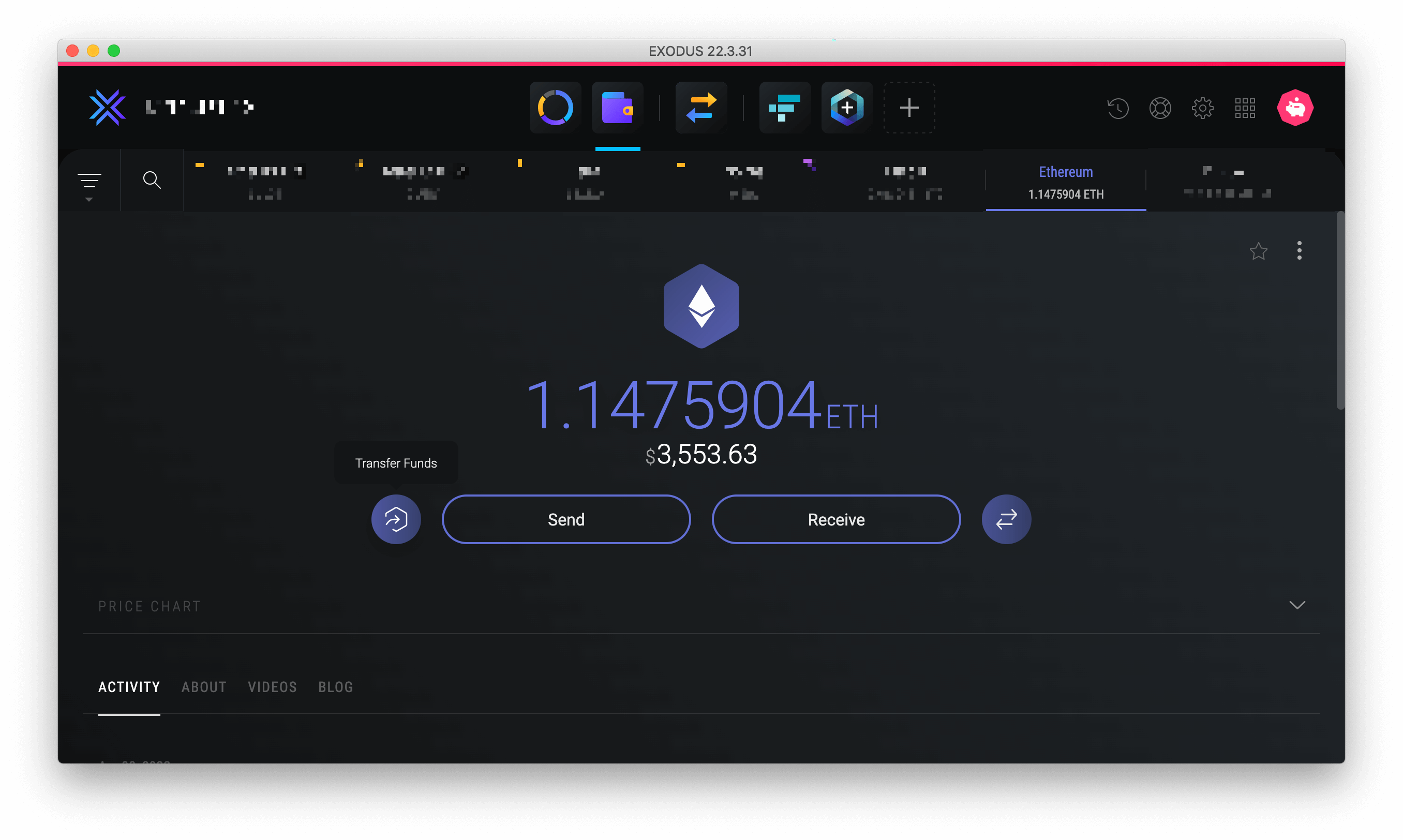The width and height of the screenshot is (1403, 840).
Task: Switch to the ABOUT tab
Action: pyautogui.click(x=204, y=686)
